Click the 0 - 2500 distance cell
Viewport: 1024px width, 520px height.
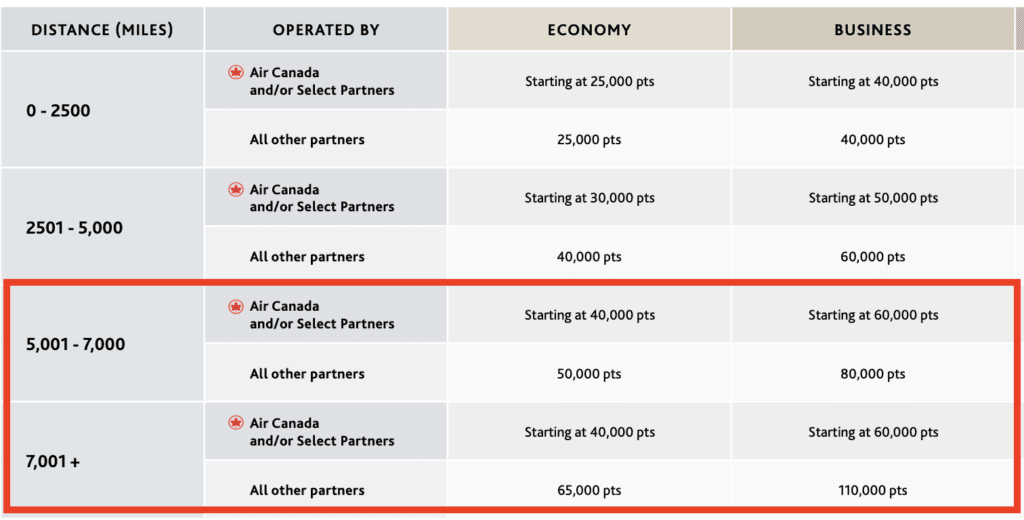tap(58, 111)
